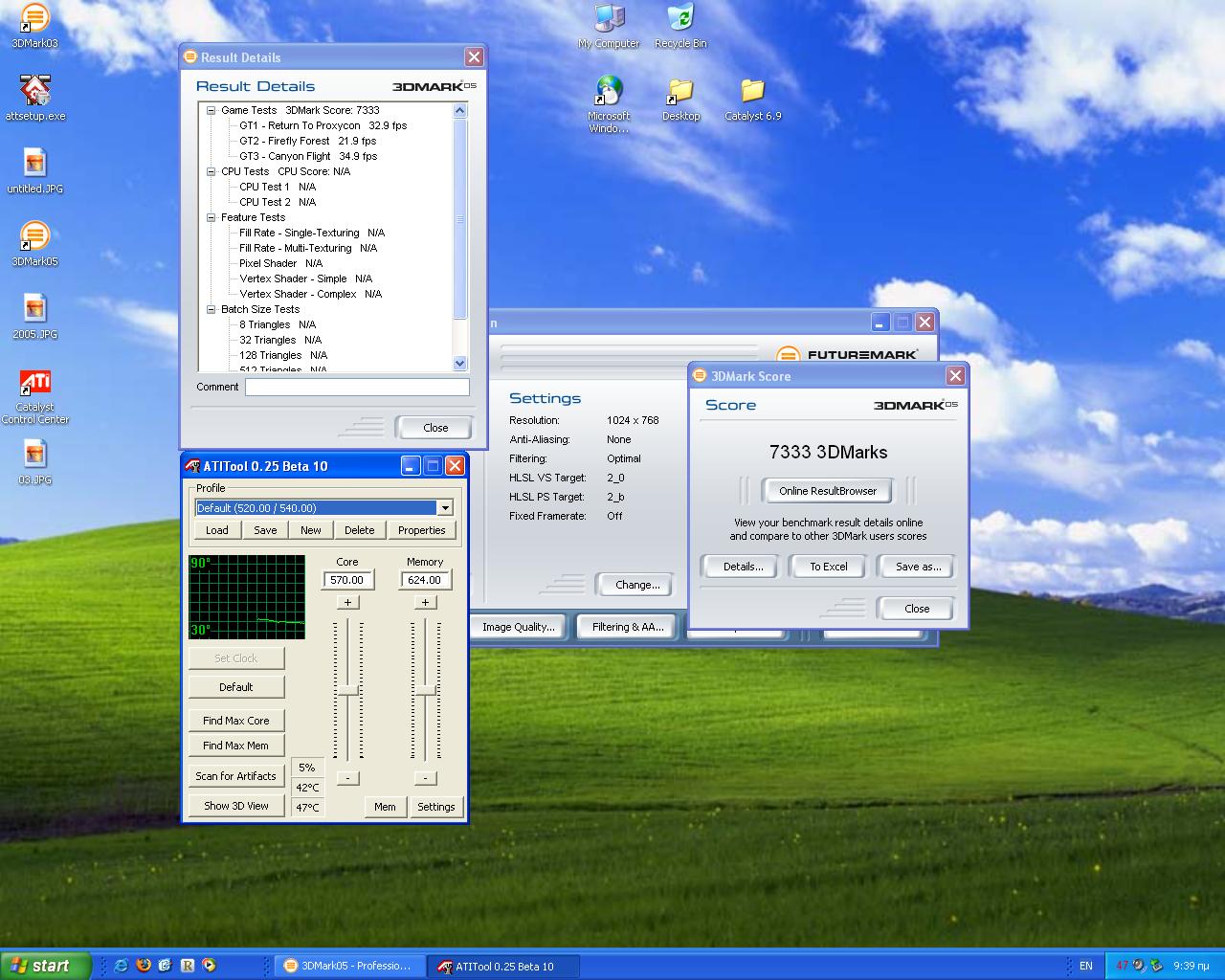Open the Microsoft Windows shortcut icon

(609, 104)
